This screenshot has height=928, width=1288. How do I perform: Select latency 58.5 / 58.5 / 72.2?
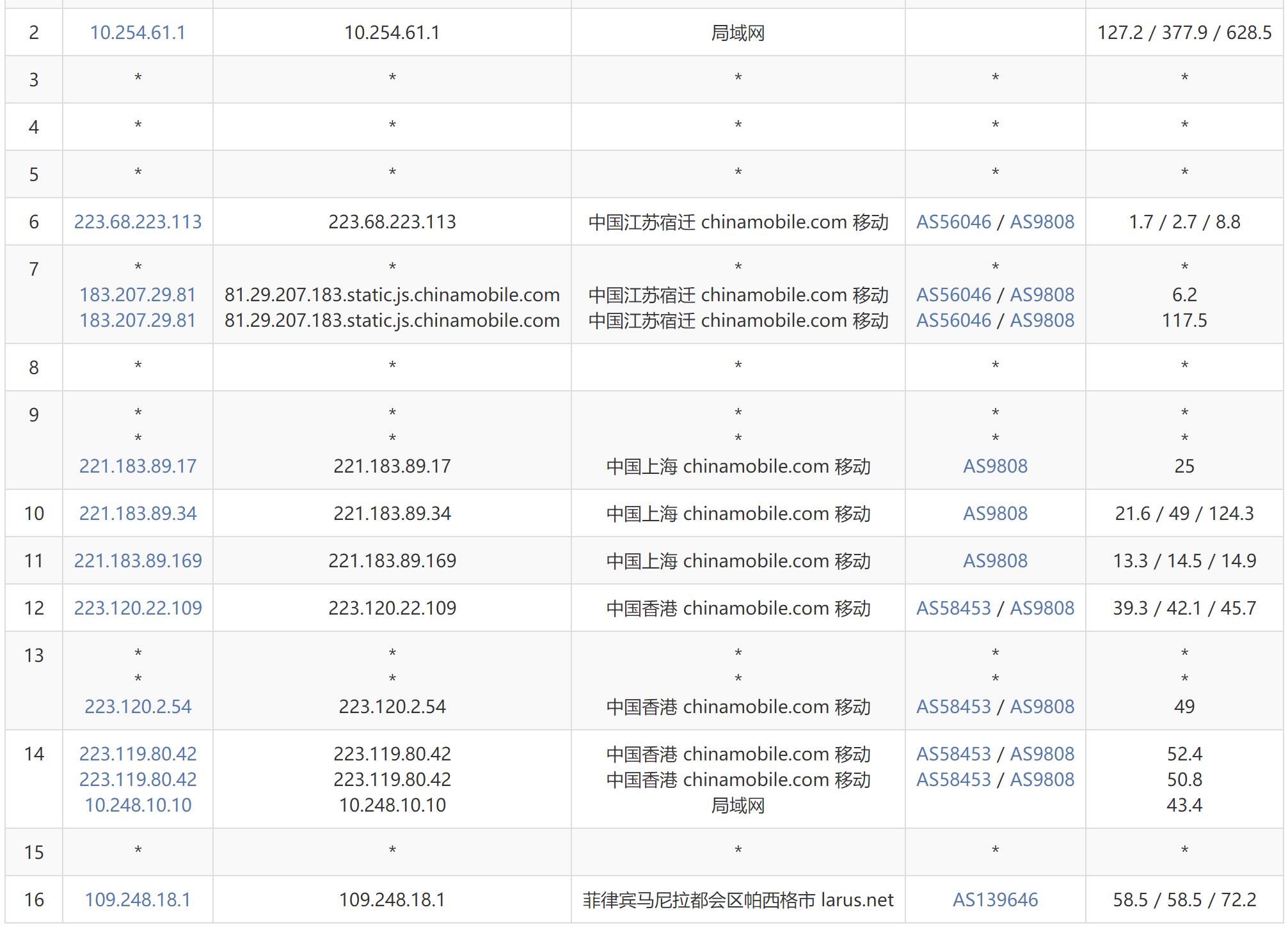(x=1184, y=900)
